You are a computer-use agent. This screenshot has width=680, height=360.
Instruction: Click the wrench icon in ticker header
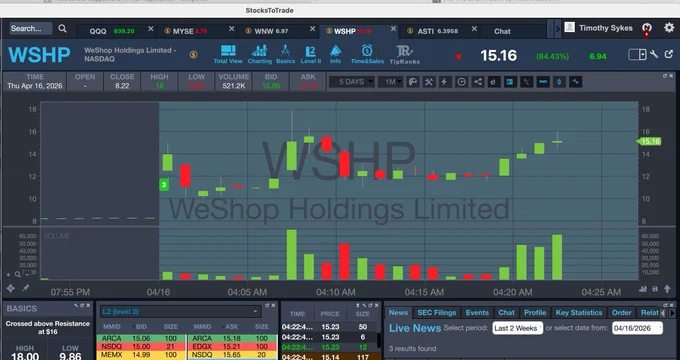point(654,55)
